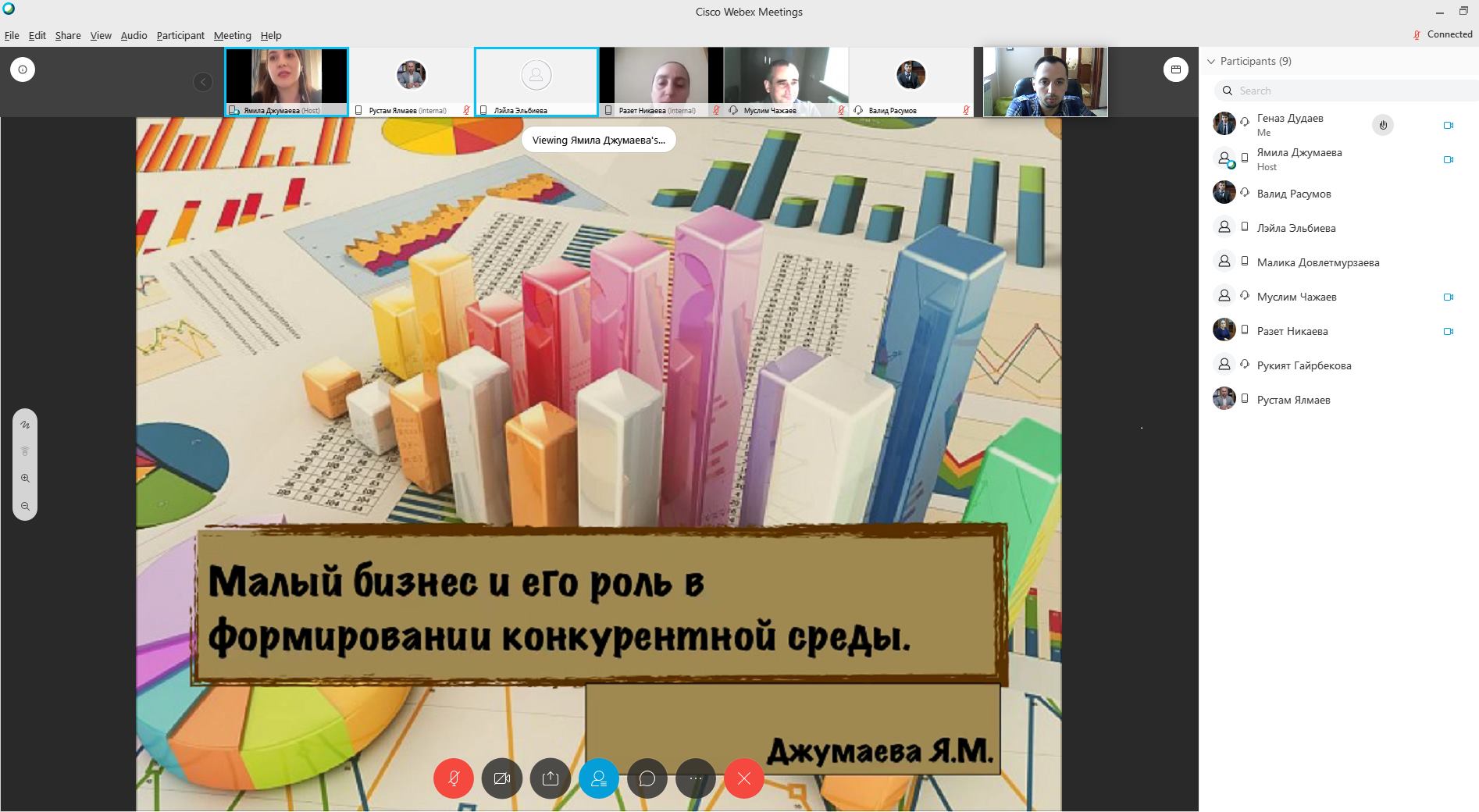The height and width of the screenshot is (812, 1479).
Task: Open the More options ellipsis button
Action: [x=696, y=778]
